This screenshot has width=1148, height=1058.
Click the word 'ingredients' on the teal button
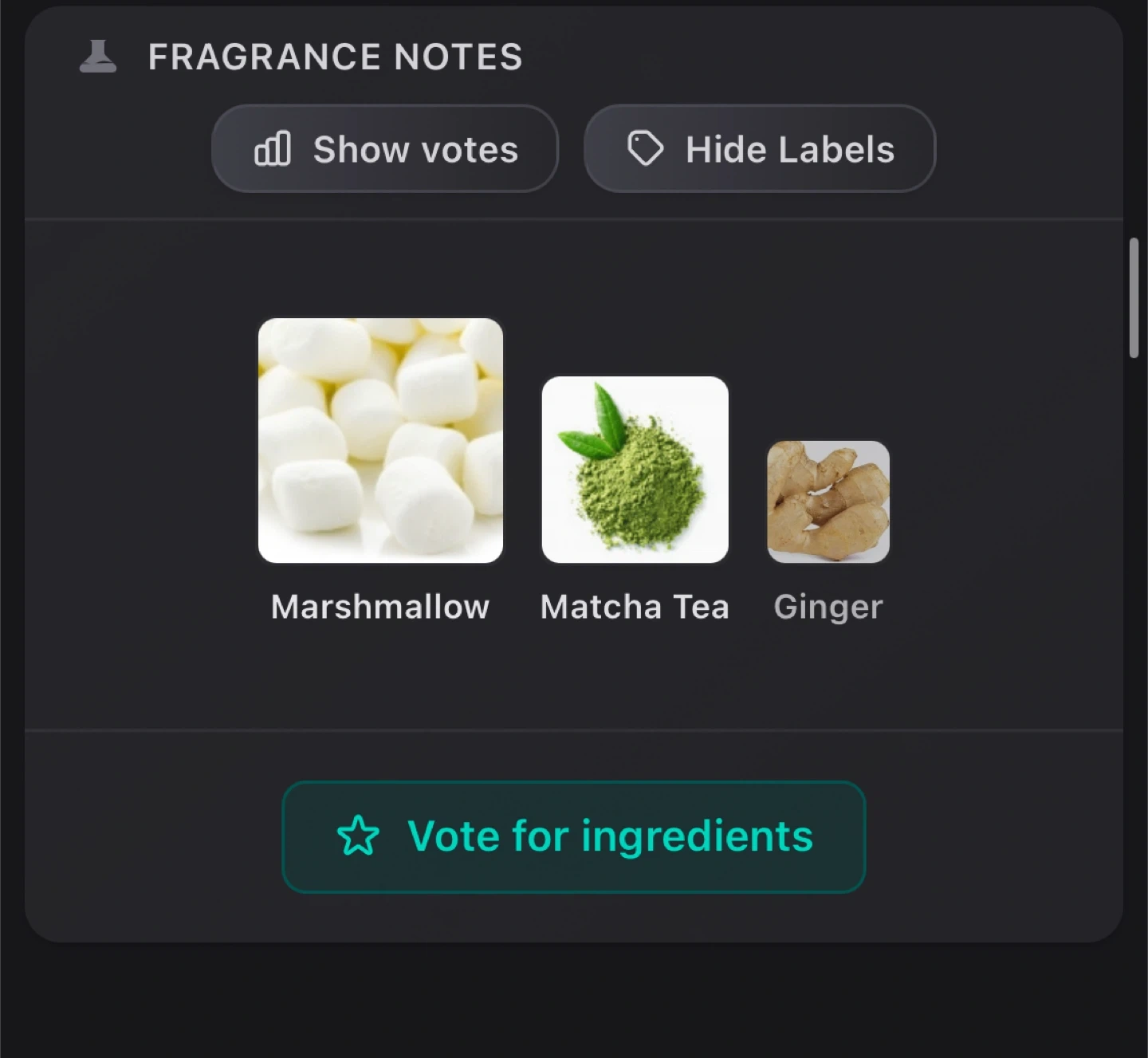697,836
